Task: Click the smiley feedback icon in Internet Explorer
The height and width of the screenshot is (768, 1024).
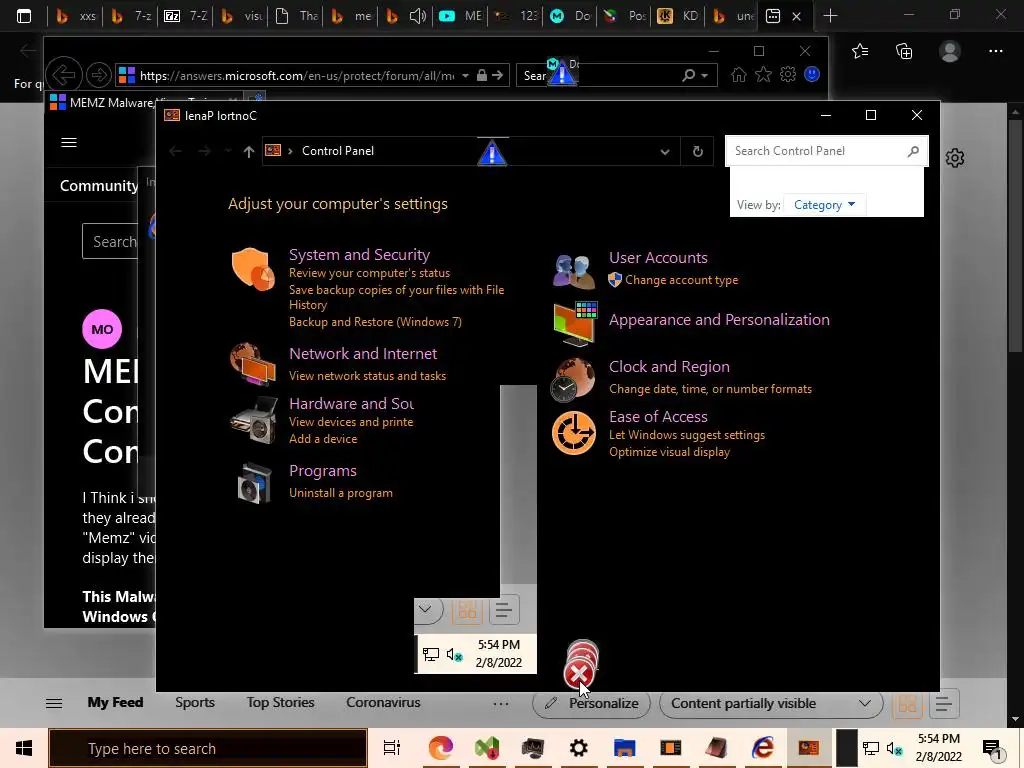Action: click(x=812, y=74)
